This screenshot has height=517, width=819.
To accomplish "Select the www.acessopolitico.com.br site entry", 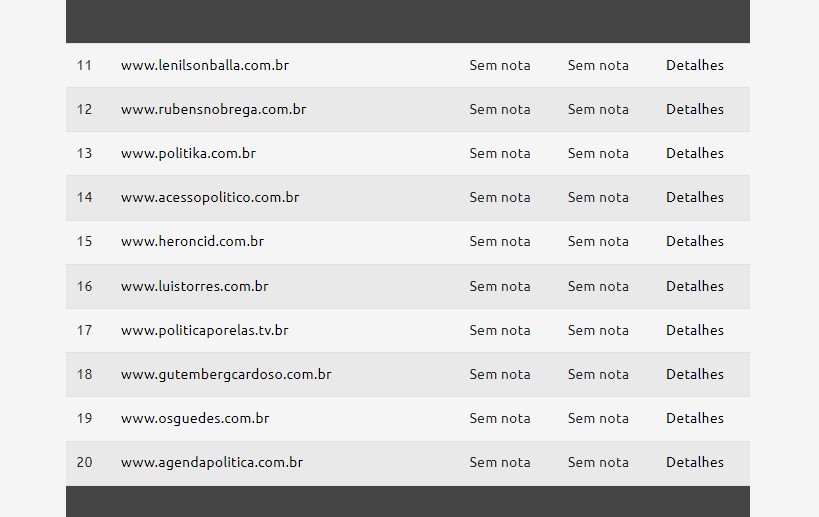I will (x=210, y=197).
